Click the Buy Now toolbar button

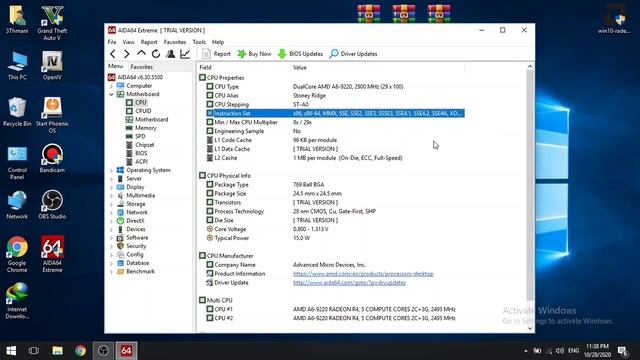(x=254, y=54)
